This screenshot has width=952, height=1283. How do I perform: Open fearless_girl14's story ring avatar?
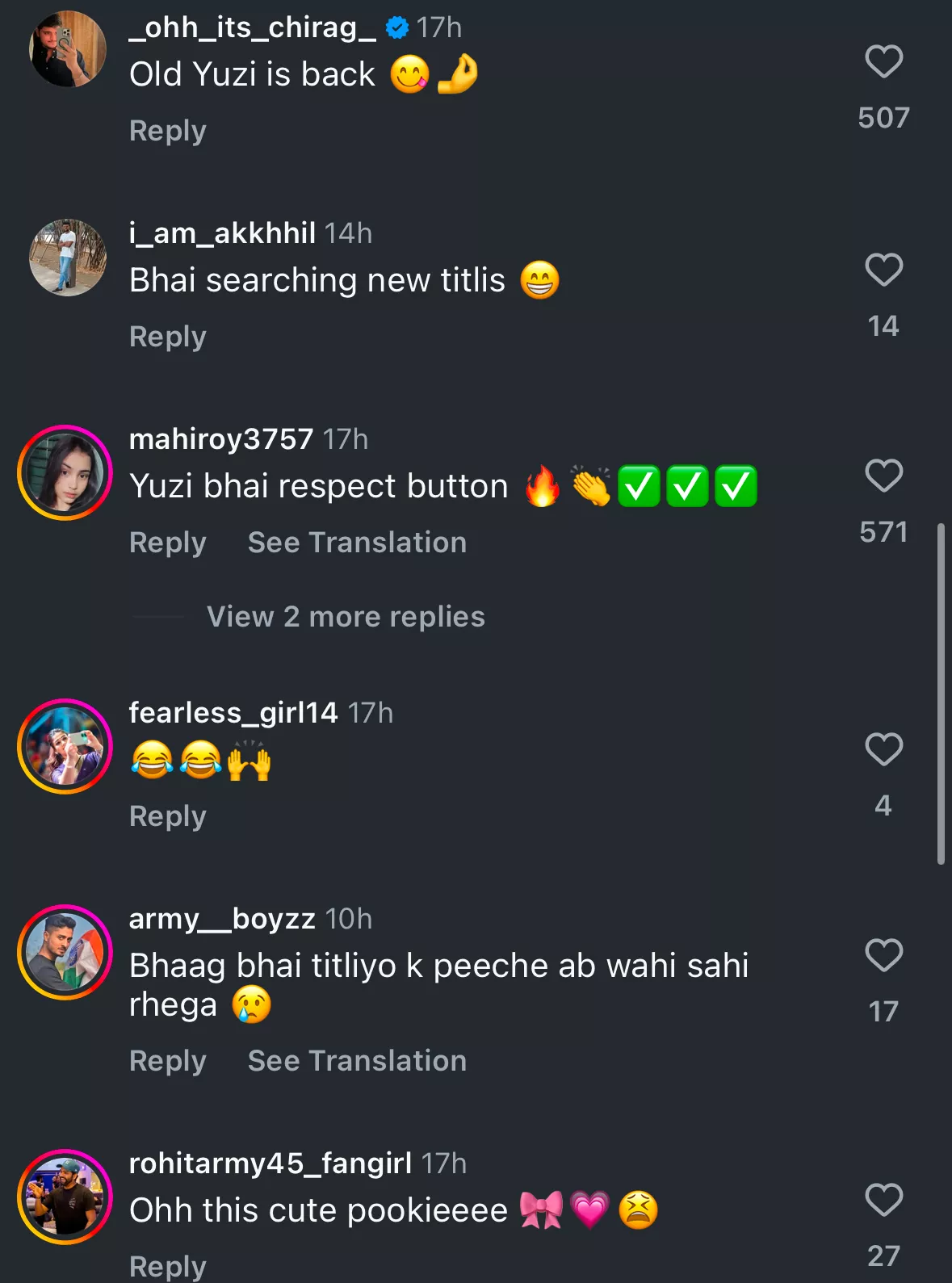(65, 747)
